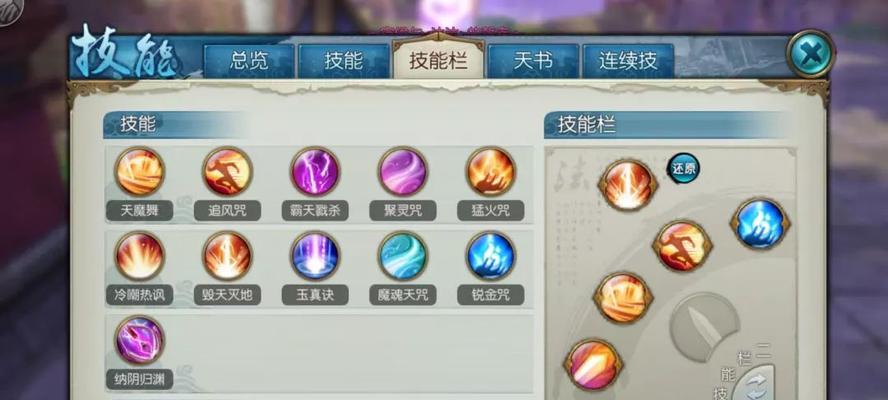Switch to the 总览 tab
The height and width of the screenshot is (400, 888).
coord(249,61)
